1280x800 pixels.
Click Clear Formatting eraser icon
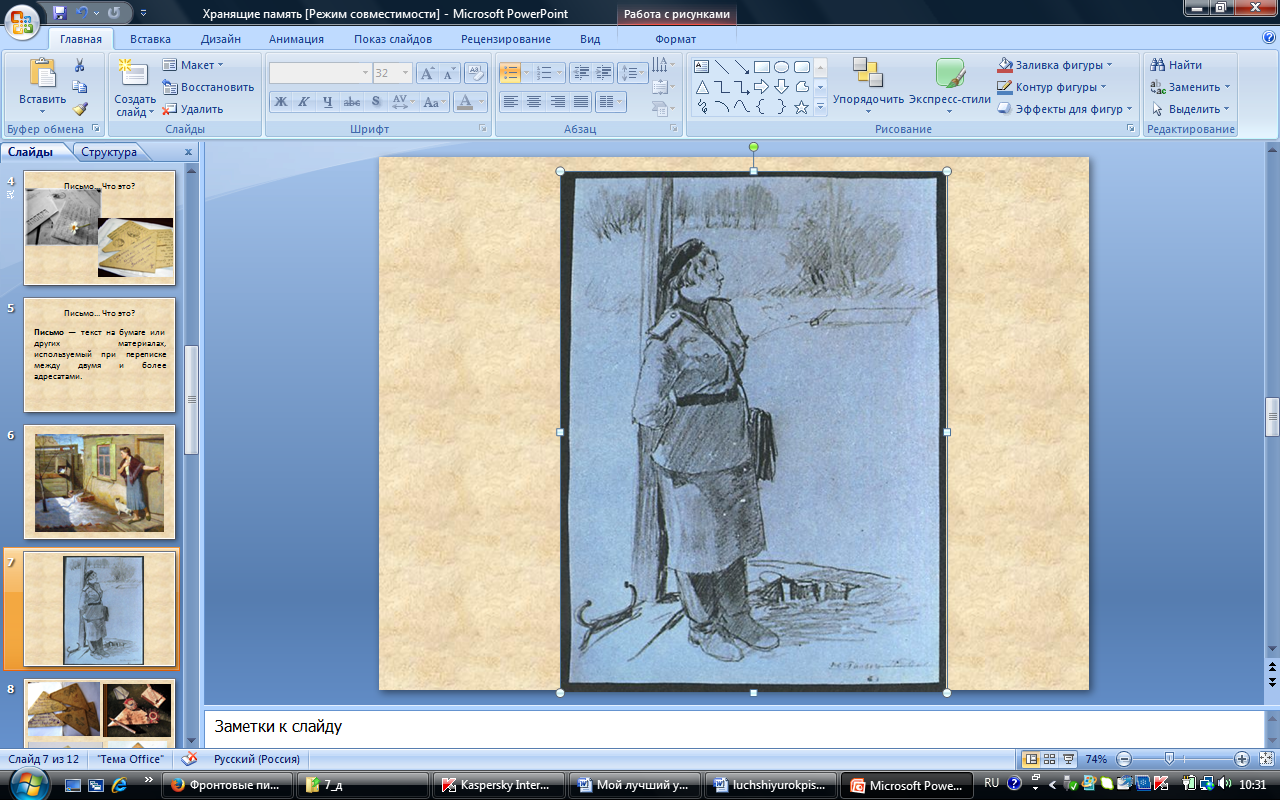pos(478,73)
